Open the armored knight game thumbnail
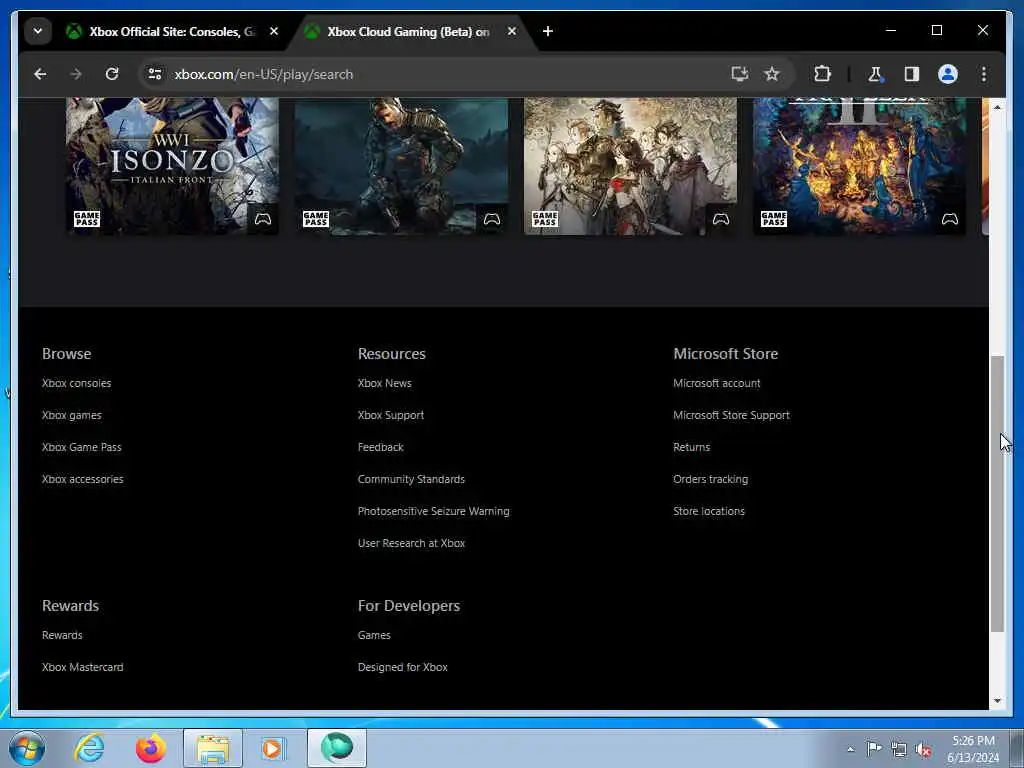The width and height of the screenshot is (1024, 768). (x=402, y=166)
